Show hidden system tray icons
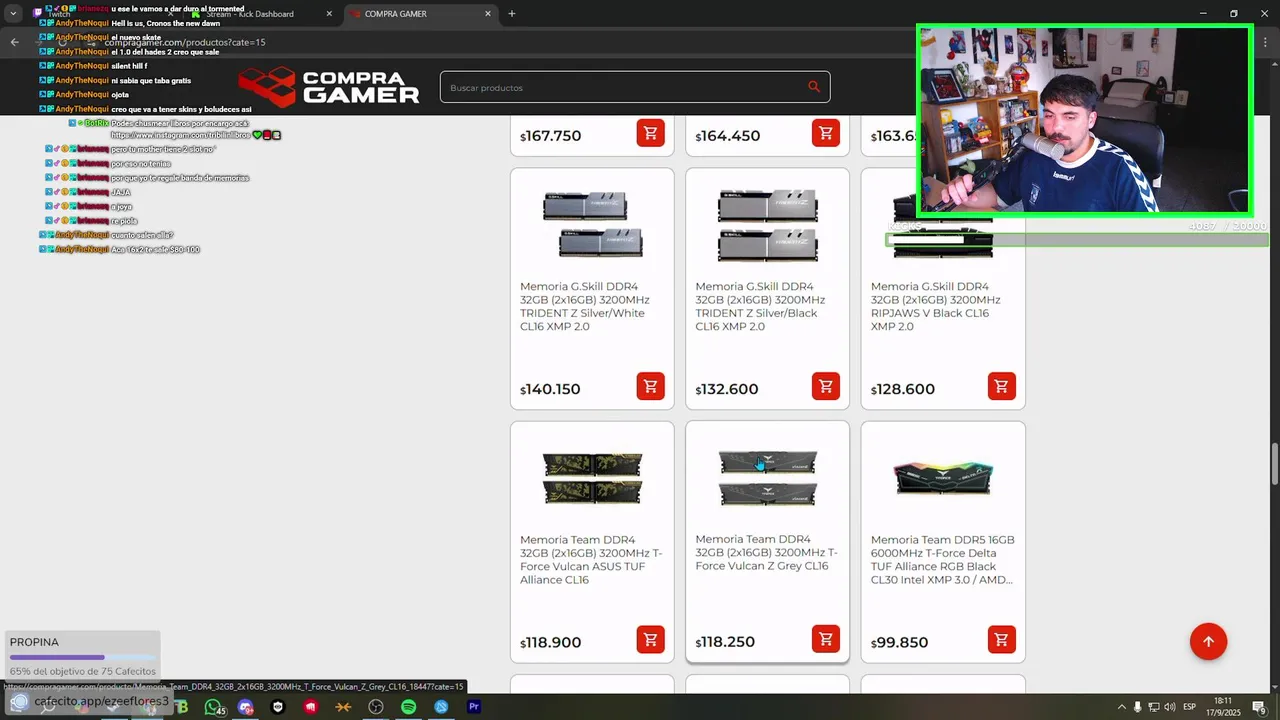 (1121, 707)
